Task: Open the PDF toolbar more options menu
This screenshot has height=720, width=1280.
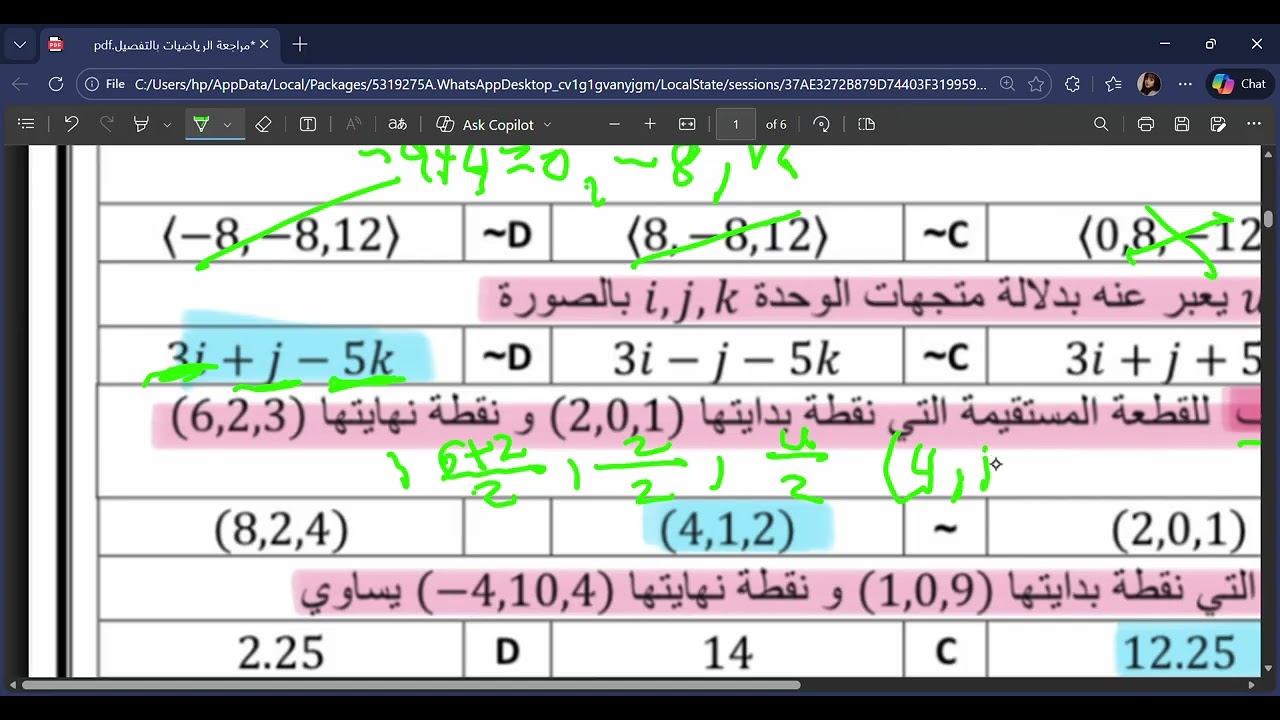Action: click(x=1254, y=124)
